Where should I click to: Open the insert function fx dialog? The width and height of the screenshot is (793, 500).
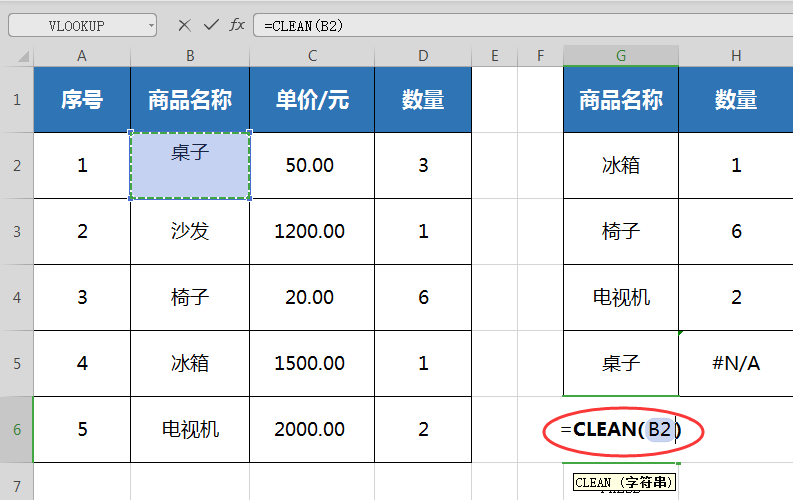click(237, 25)
